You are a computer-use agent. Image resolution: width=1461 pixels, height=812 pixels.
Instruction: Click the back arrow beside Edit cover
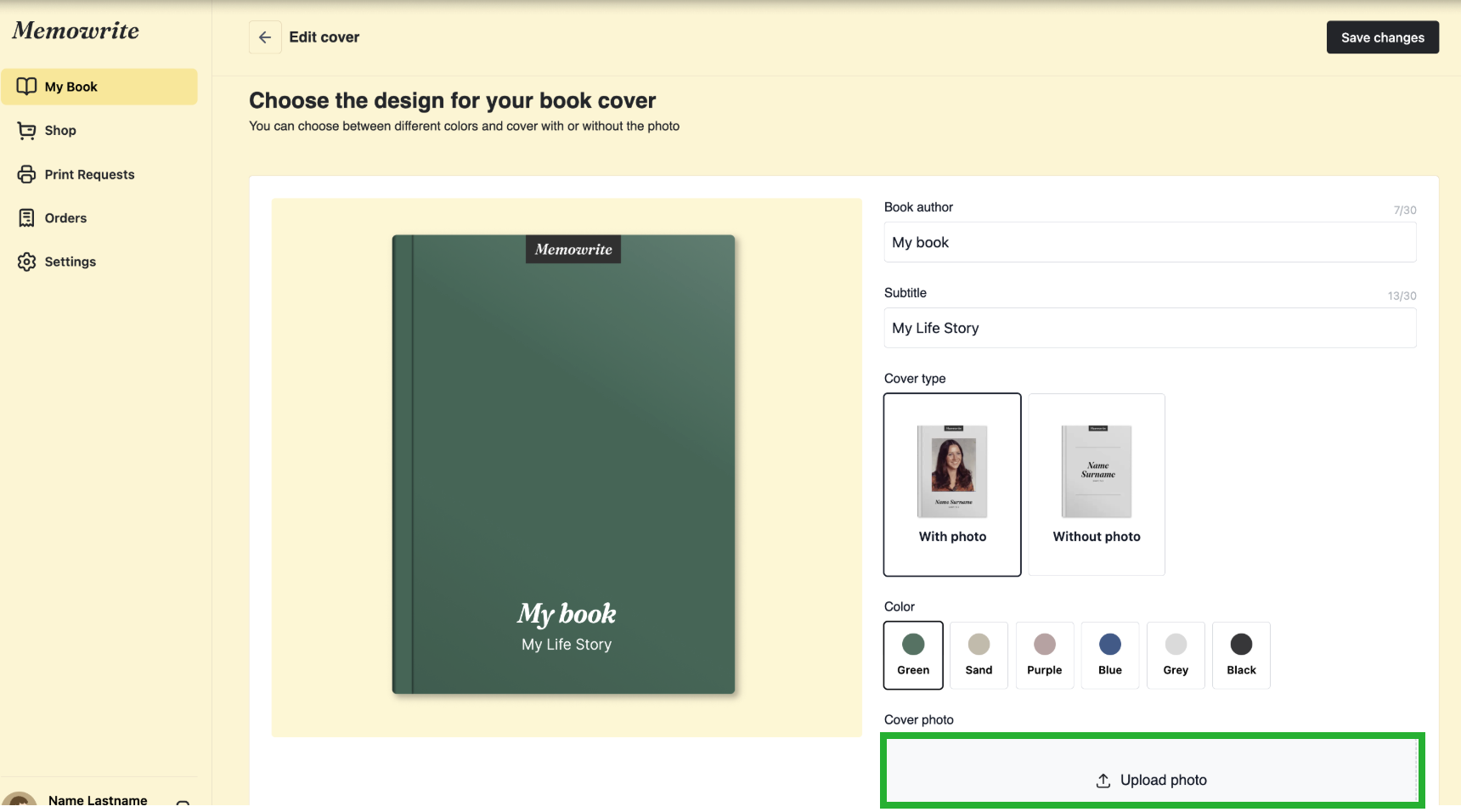[x=265, y=37]
